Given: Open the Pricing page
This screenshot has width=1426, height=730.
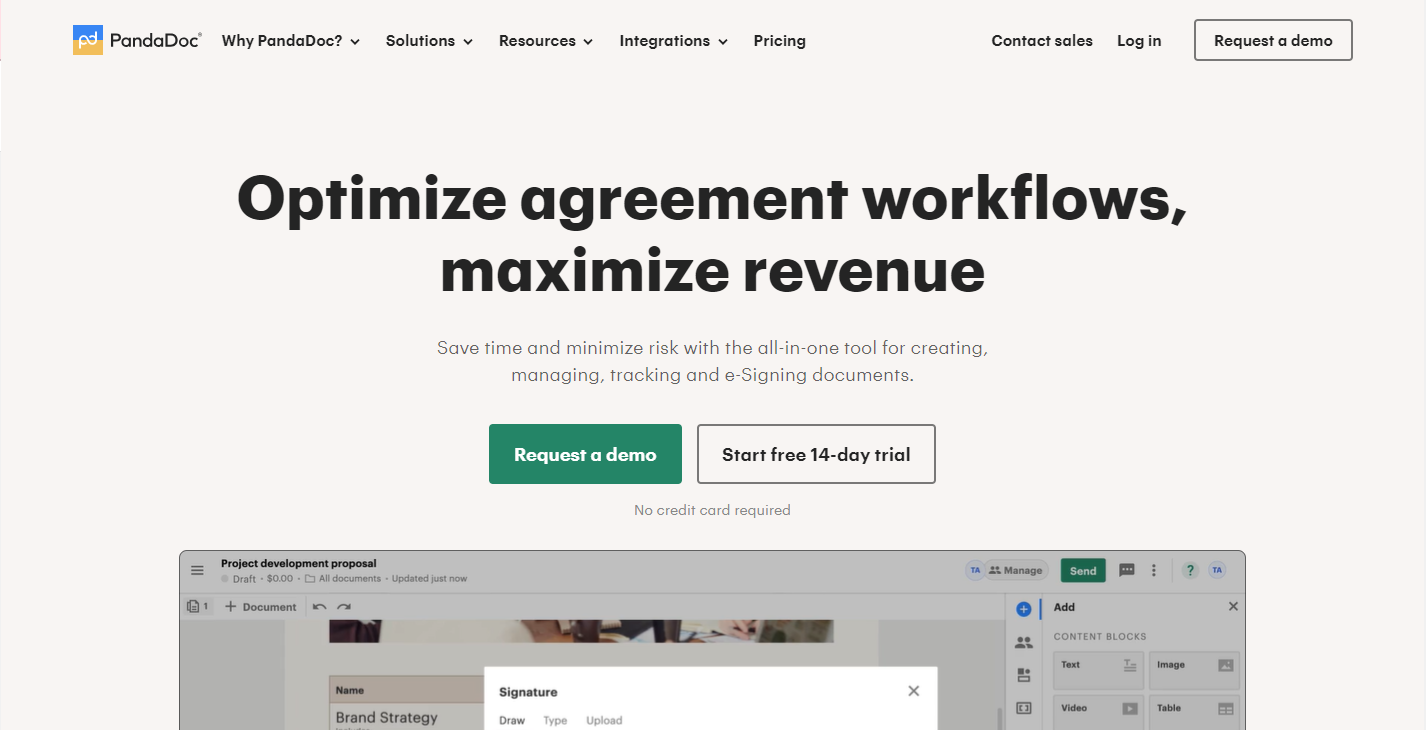Looking at the screenshot, I should [x=780, y=41].
